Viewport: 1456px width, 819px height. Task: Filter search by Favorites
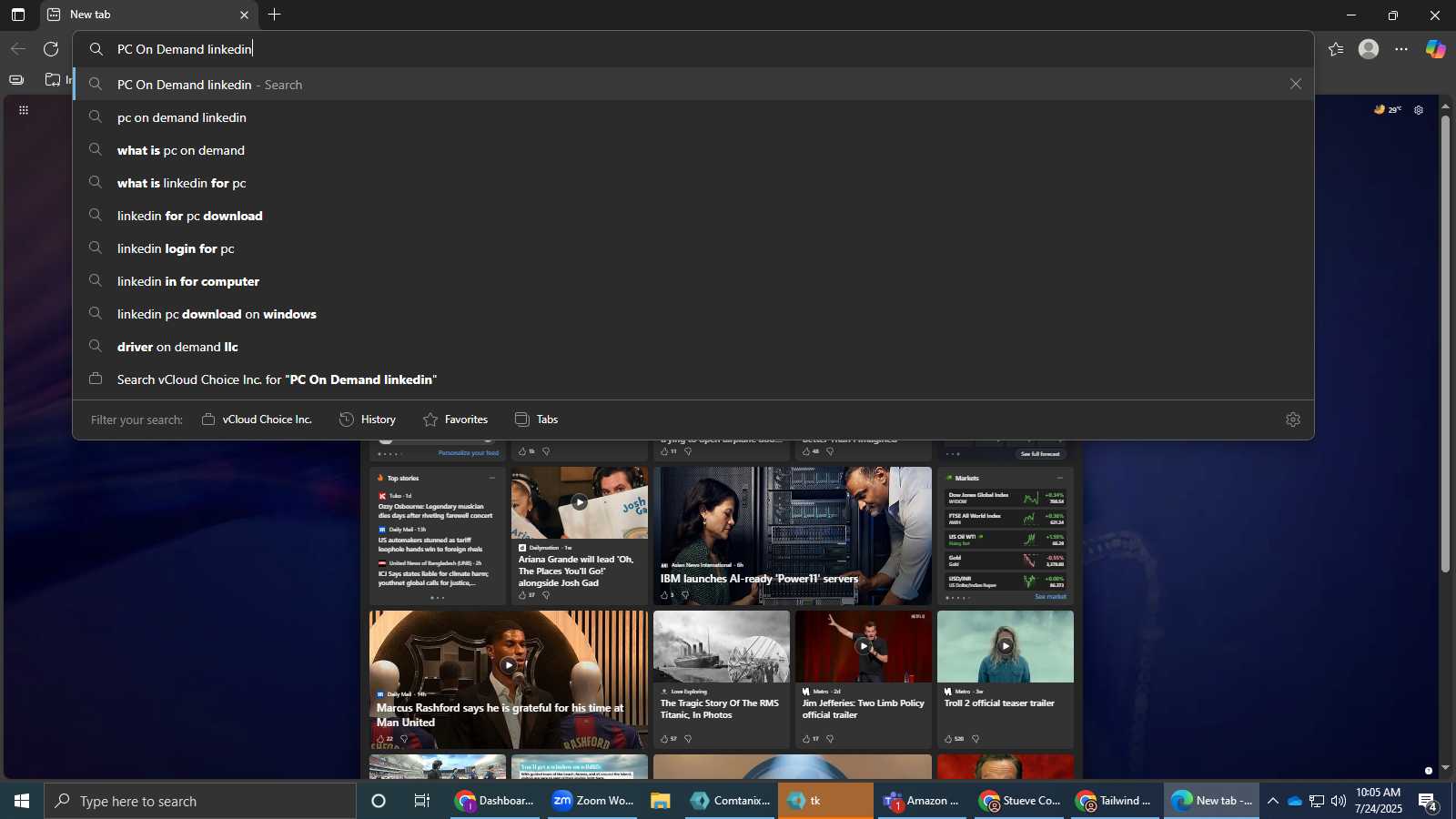point(456,420)
